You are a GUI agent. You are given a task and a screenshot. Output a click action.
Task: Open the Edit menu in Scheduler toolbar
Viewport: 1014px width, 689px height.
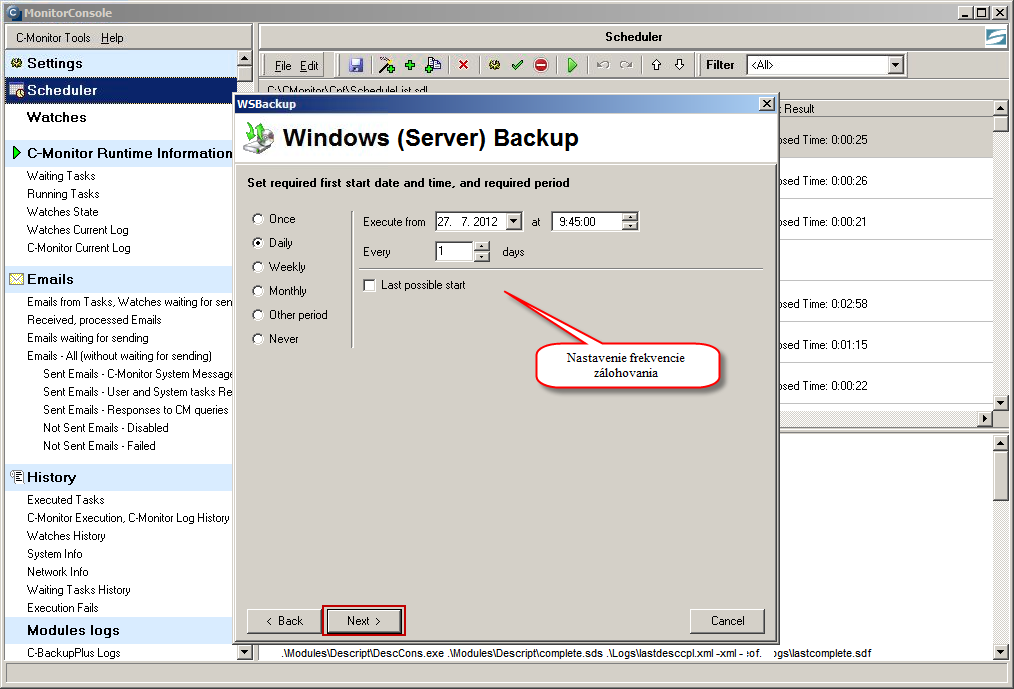coord(309,65)
